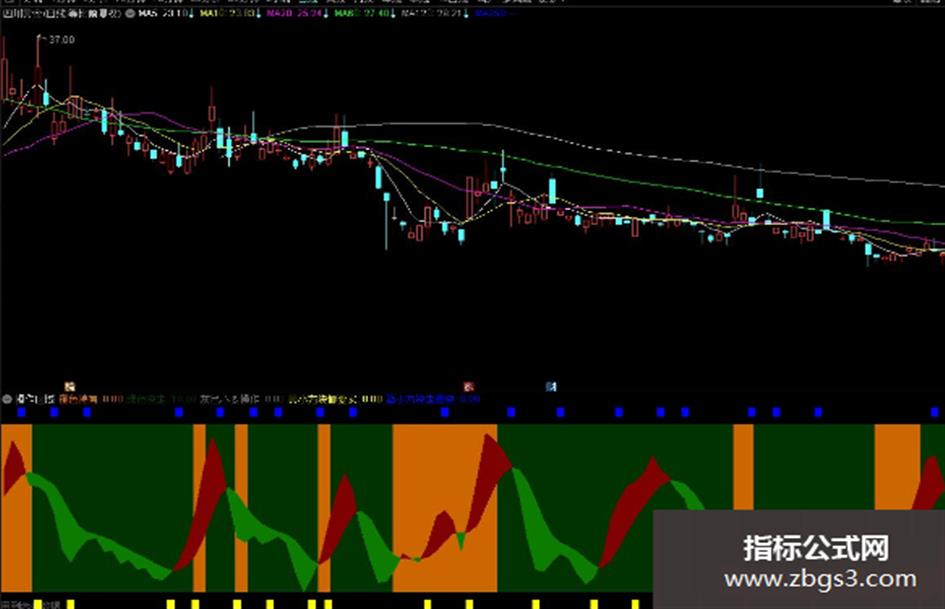Select the orange output label in the sub-indicator legend
Image resolution: width=945 pixels, height=609 pixels.
91,399
